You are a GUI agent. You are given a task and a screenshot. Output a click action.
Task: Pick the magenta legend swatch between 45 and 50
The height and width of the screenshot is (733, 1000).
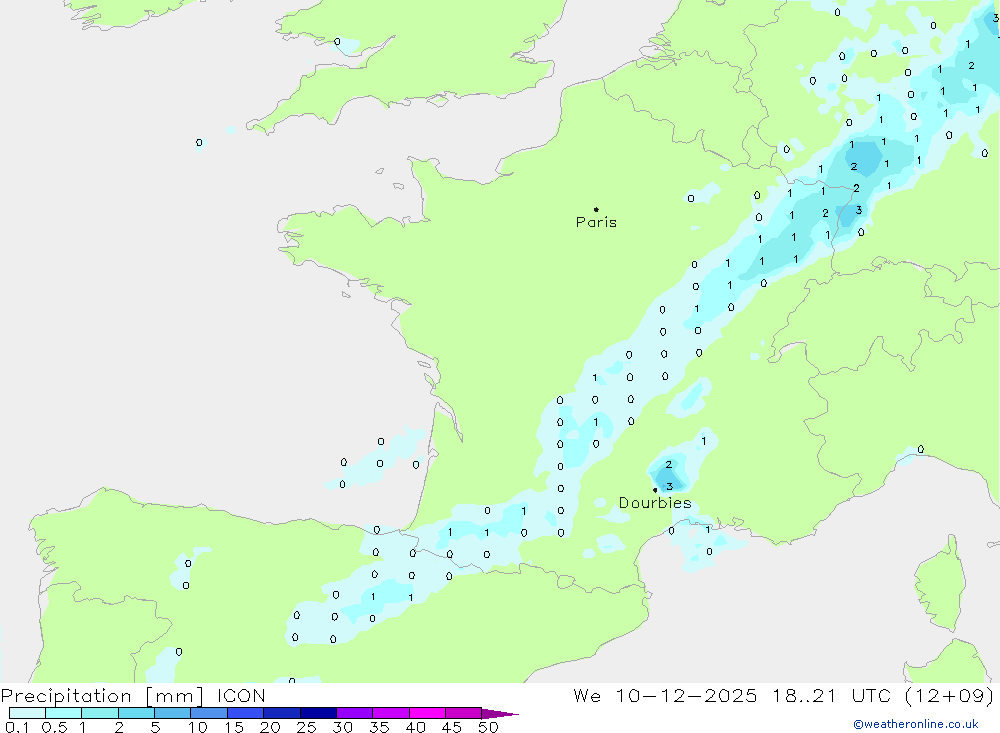463,713
